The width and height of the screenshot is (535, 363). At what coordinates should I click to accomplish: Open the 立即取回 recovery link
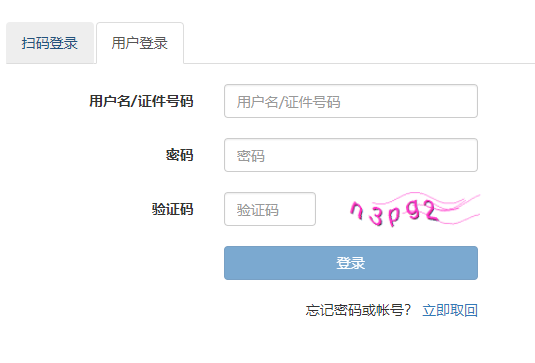click(450, 310)
